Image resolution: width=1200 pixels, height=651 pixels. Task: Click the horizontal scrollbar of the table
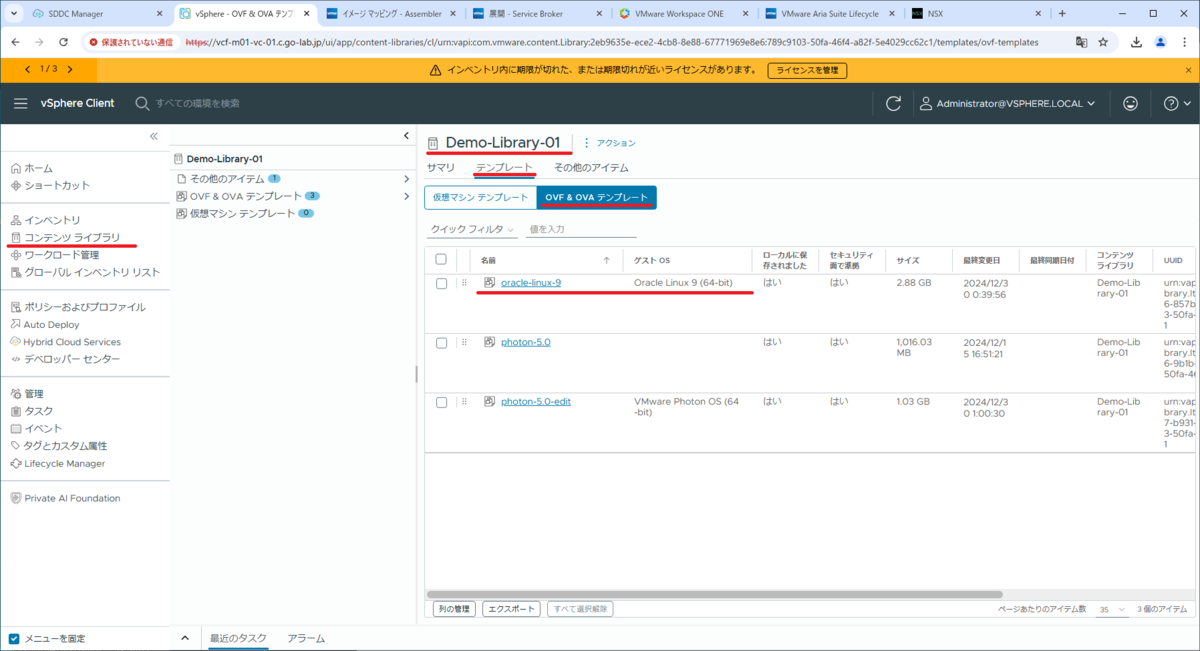(714, 594)
